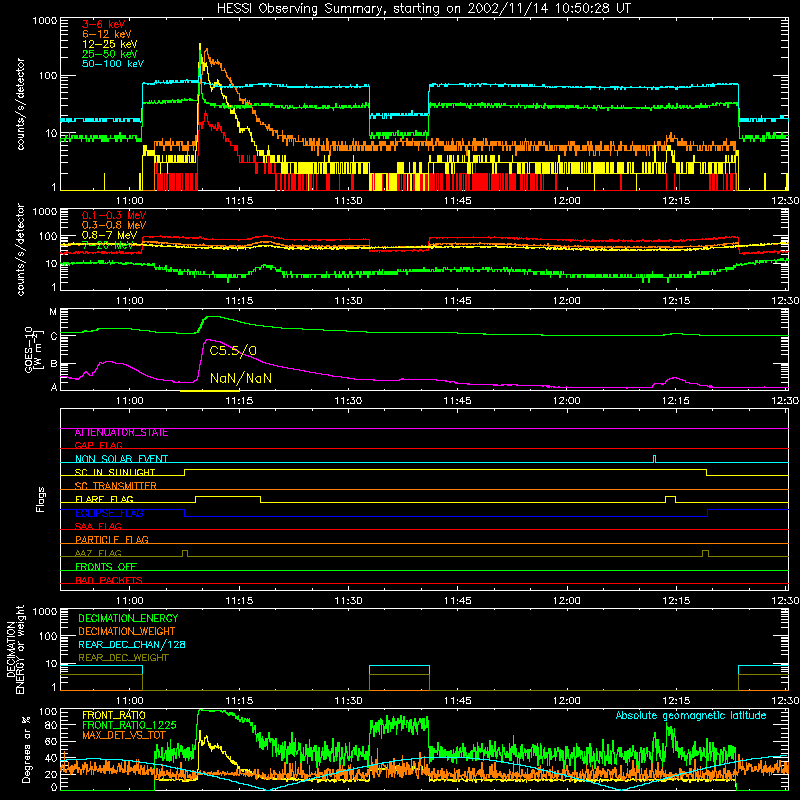The height and width of the screenshot is (800, 800).
Task: Click the Degrees or % axis label
Action: pos(26,749)
